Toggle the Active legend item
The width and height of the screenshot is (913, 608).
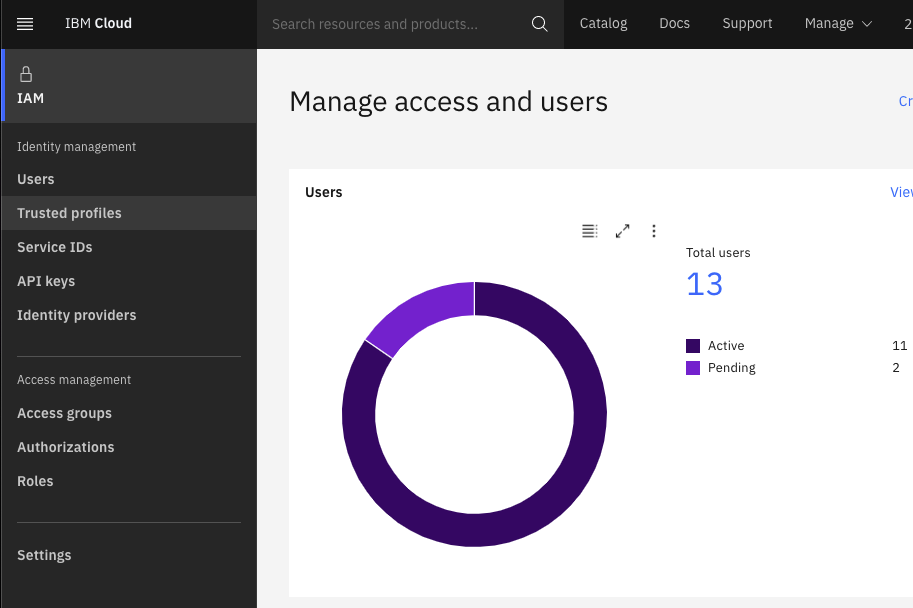(x=715, y=346)
